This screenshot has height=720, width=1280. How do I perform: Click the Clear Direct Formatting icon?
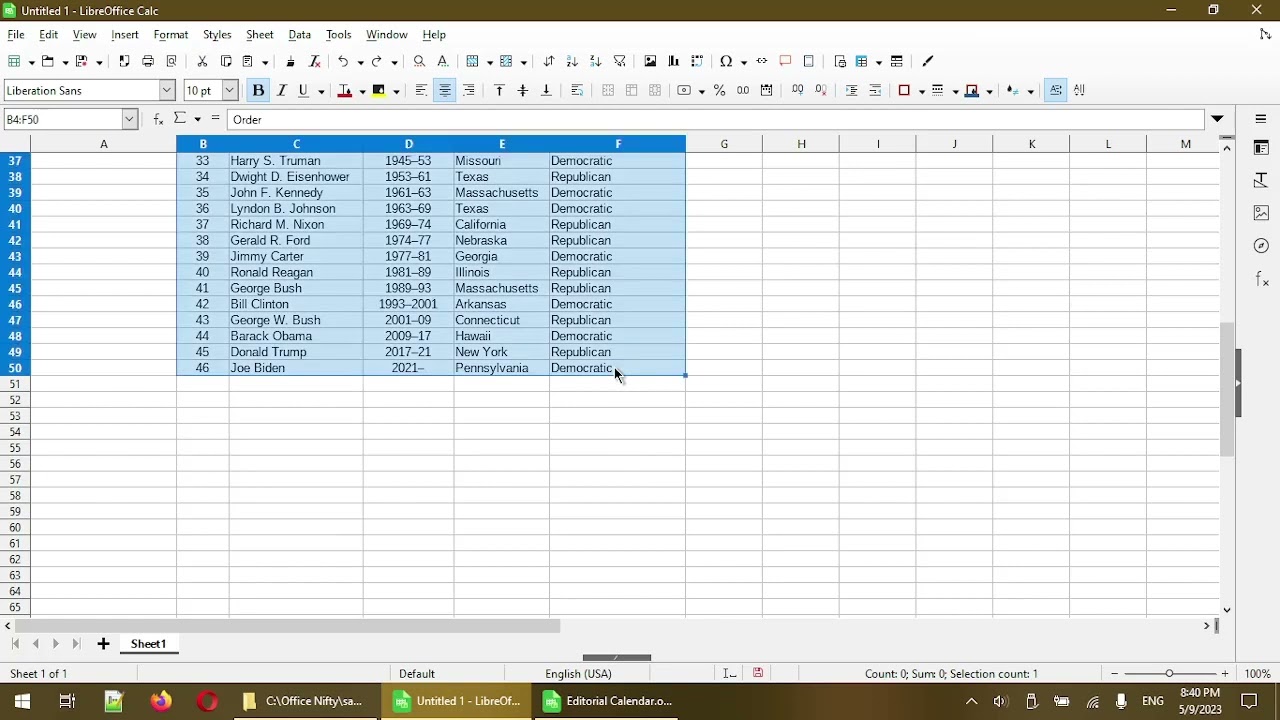pyautogui.click(x=314, y=61)
